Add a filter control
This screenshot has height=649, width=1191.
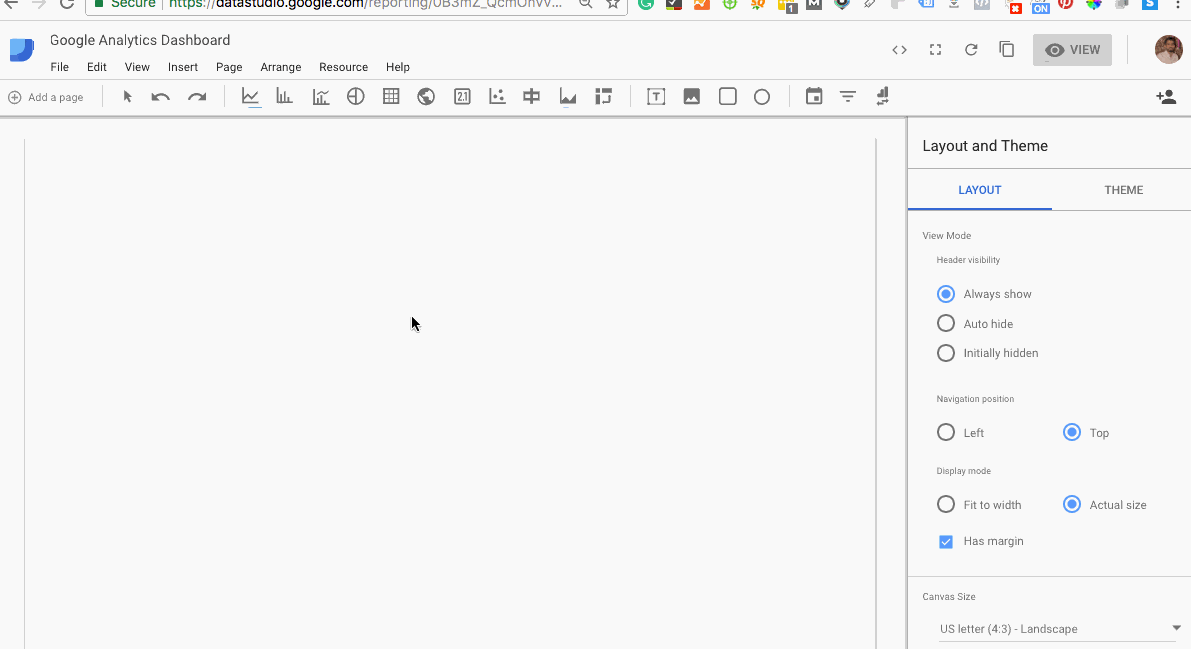[x=847, y=96]
